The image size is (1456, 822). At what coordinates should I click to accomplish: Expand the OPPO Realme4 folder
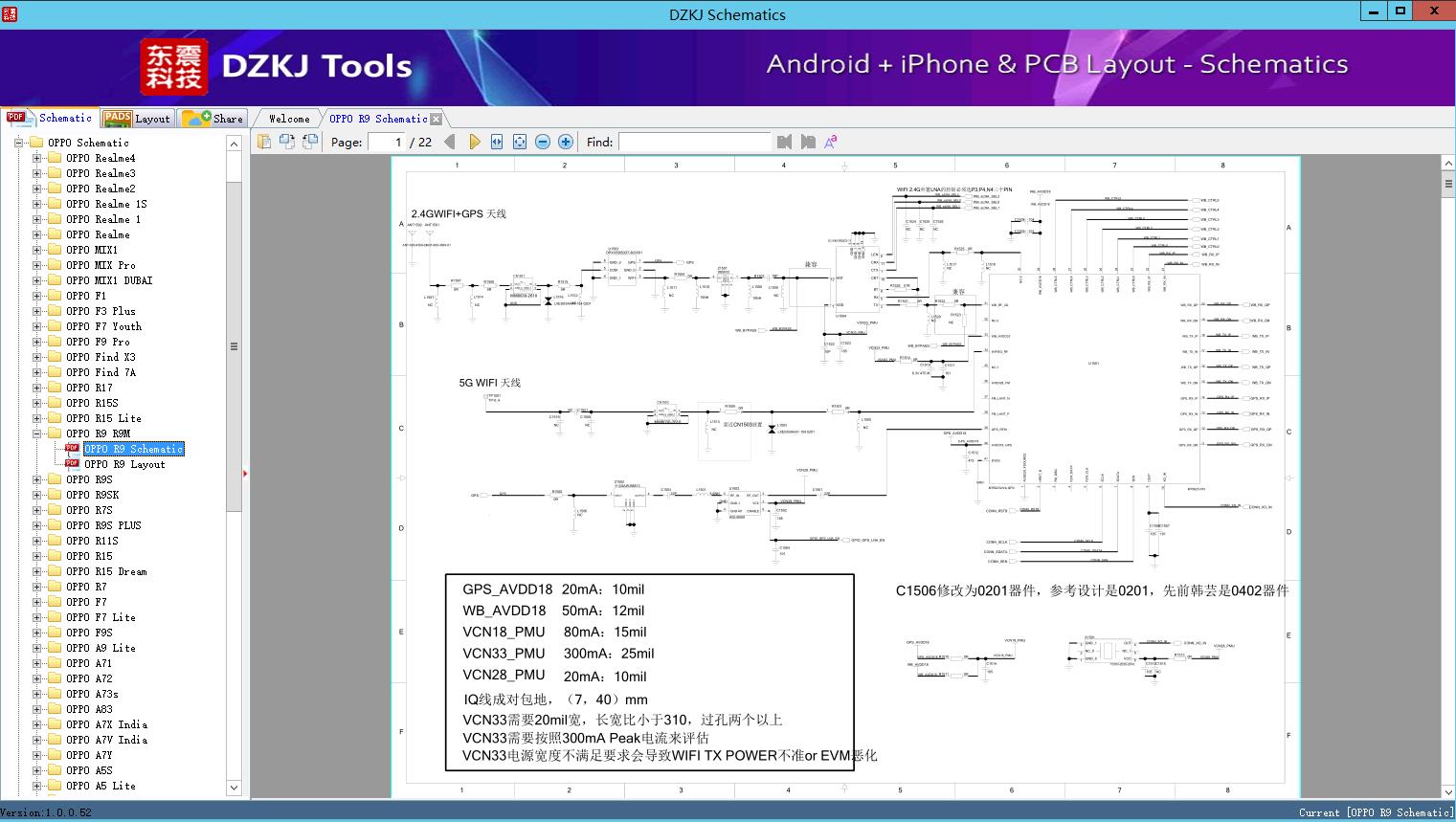36,158
